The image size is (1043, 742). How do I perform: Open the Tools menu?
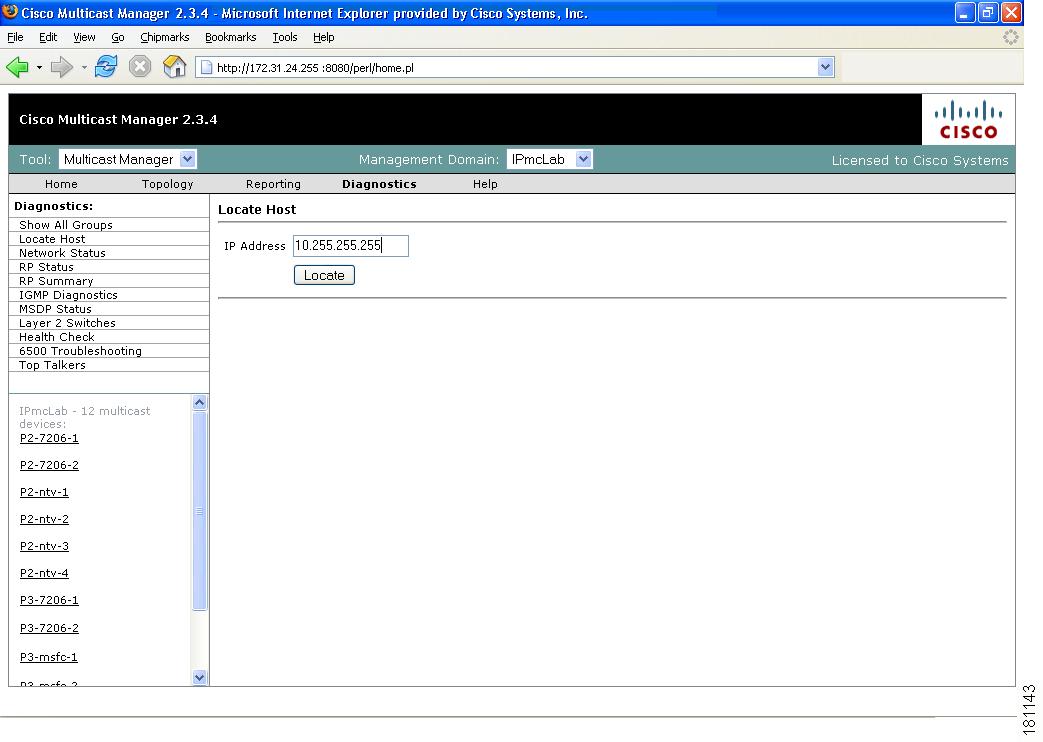pyautogui.click(x=285, y=37)
